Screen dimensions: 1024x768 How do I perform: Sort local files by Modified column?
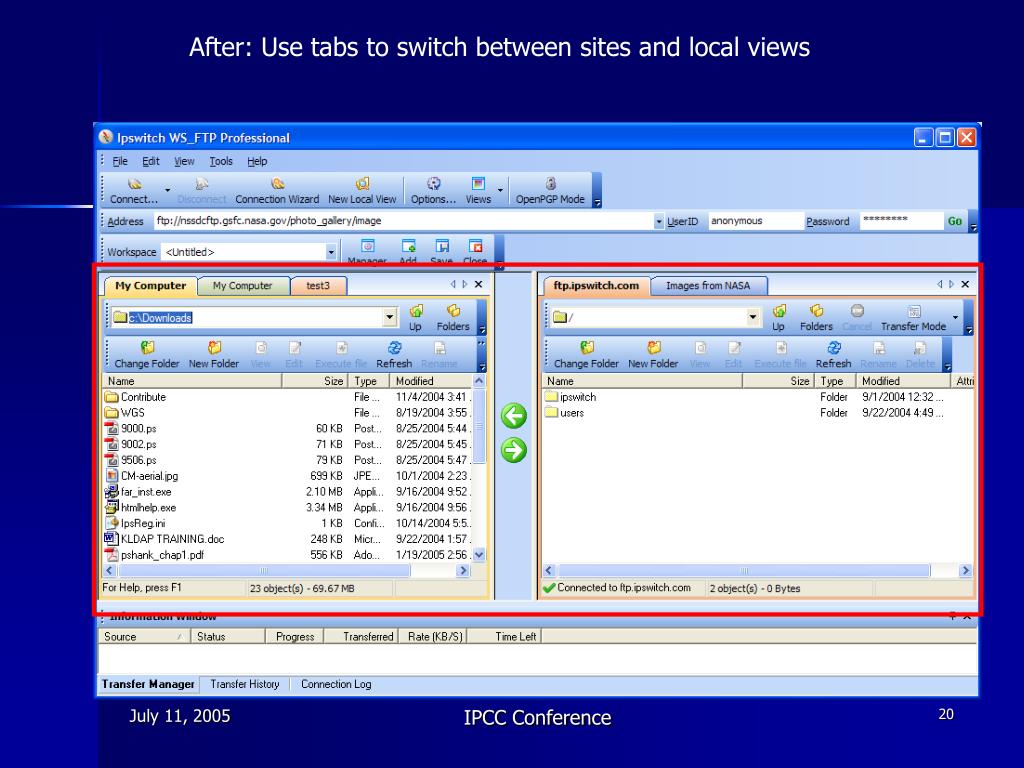[431, 381]
